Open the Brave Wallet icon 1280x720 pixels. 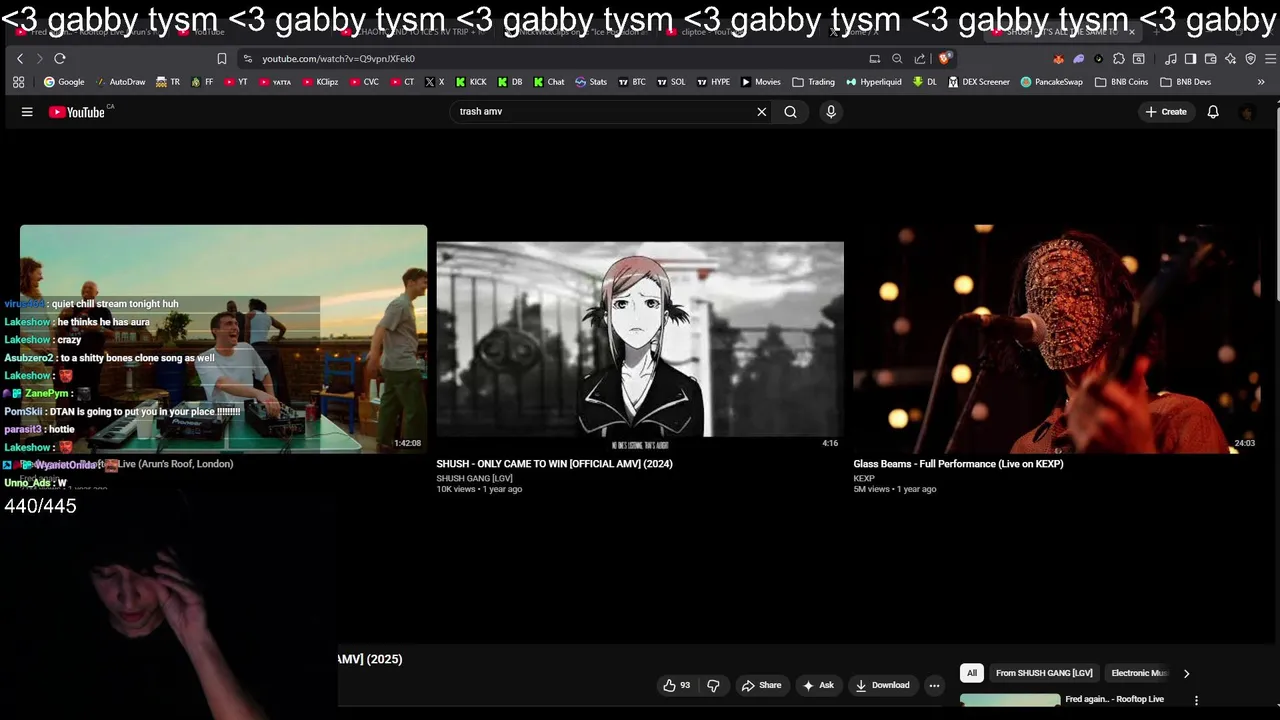pyautogui.click(x=1210, y=59)
